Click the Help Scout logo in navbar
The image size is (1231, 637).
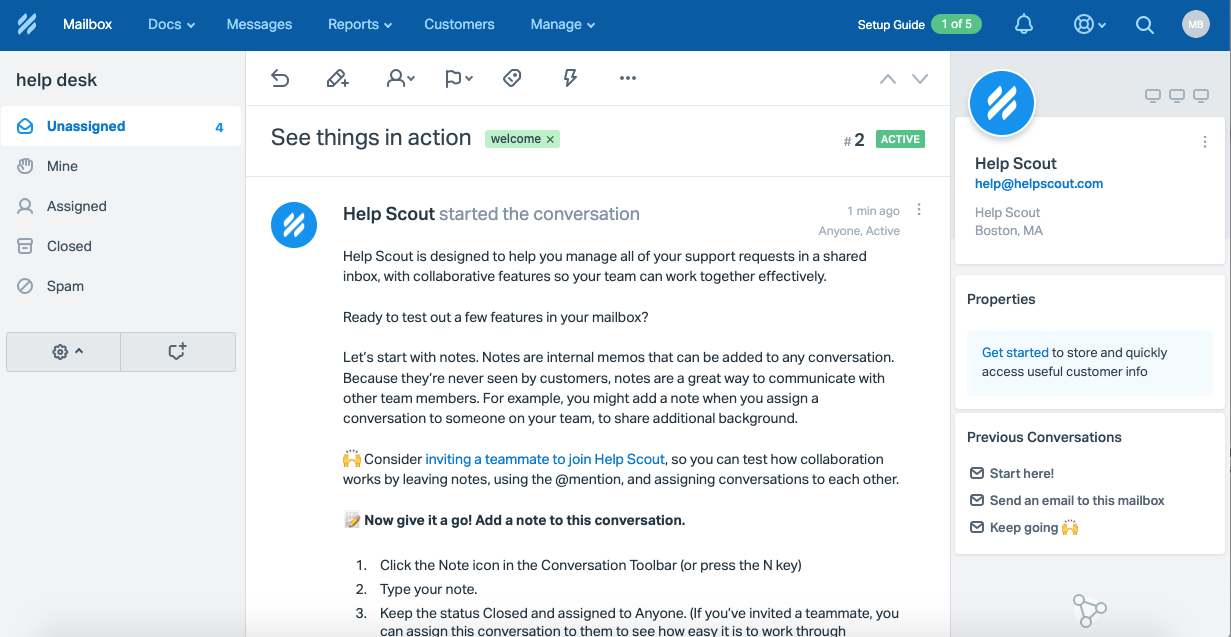coord(27,24)
